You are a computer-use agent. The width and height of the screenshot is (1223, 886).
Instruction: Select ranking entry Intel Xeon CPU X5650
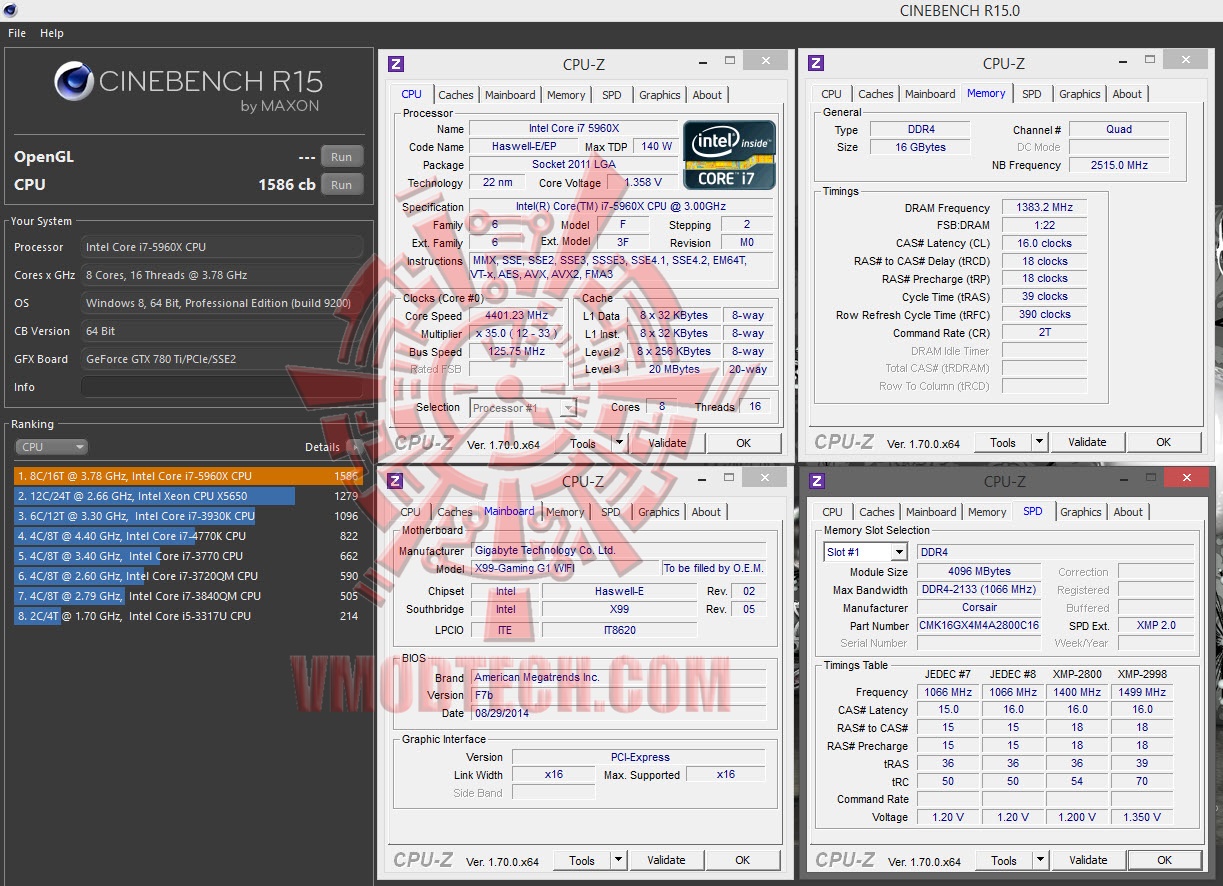click(187, 496)
